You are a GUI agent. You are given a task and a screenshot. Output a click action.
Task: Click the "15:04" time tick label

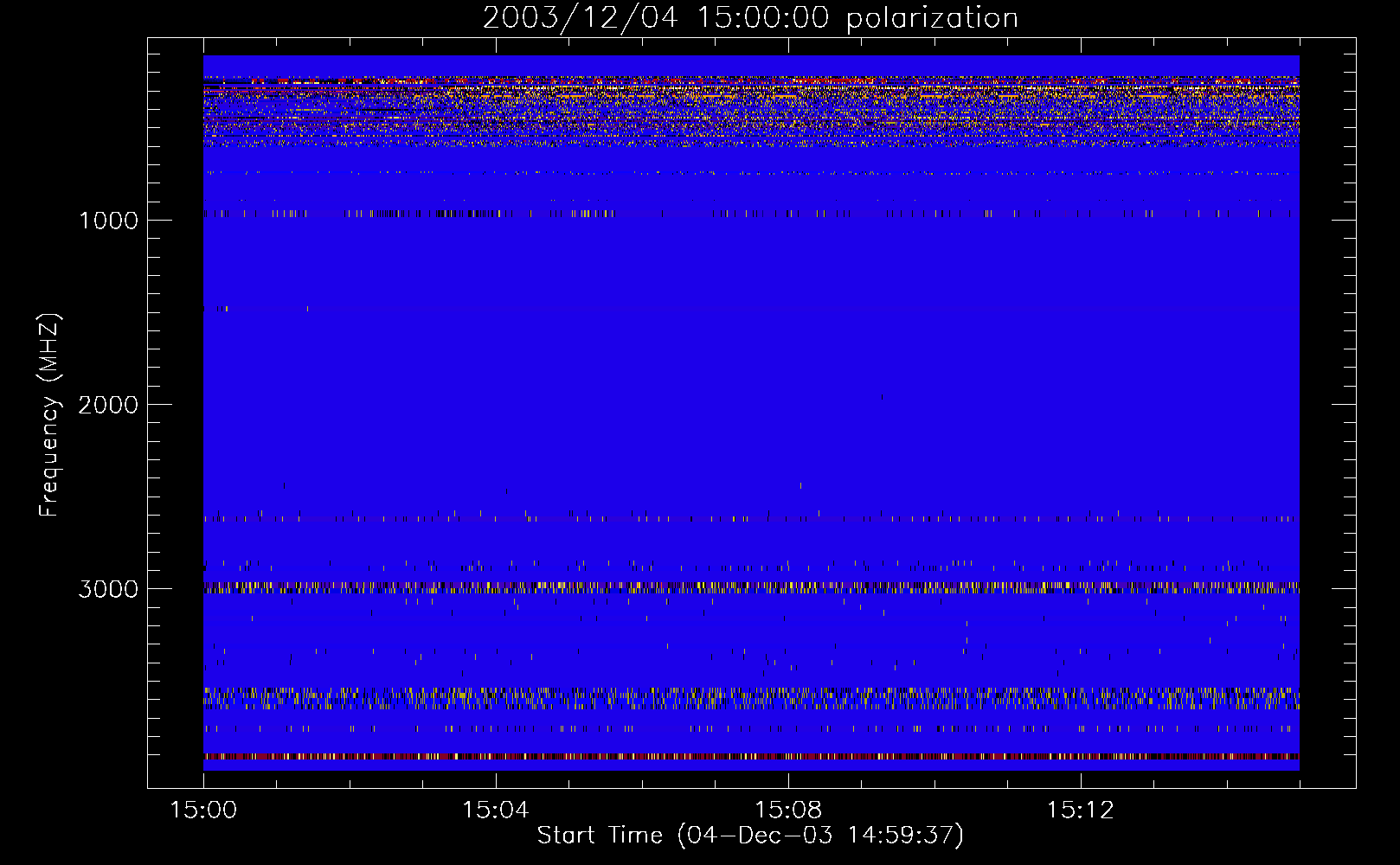(495, 811)
